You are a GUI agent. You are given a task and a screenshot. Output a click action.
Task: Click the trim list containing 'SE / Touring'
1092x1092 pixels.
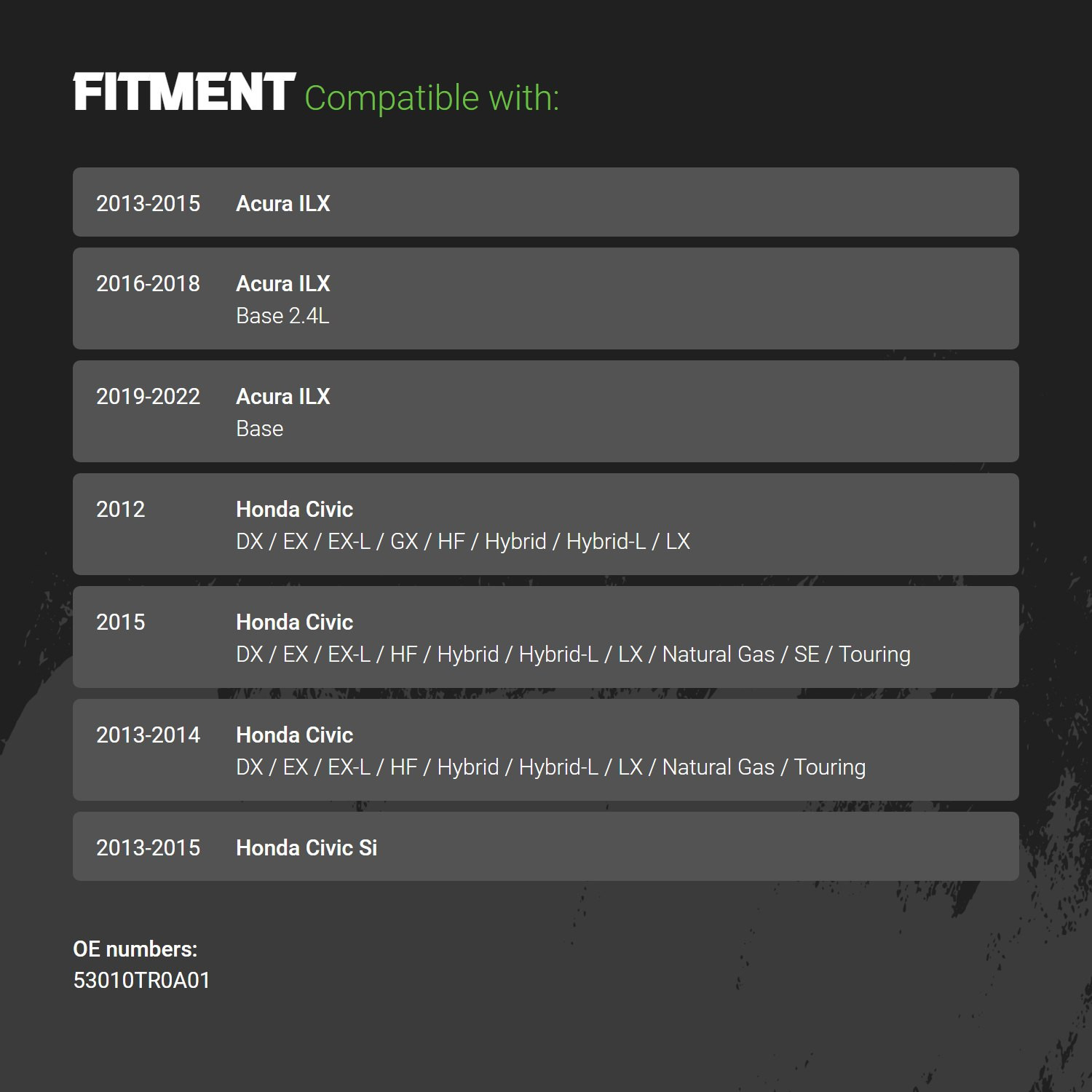pos(573,654)
